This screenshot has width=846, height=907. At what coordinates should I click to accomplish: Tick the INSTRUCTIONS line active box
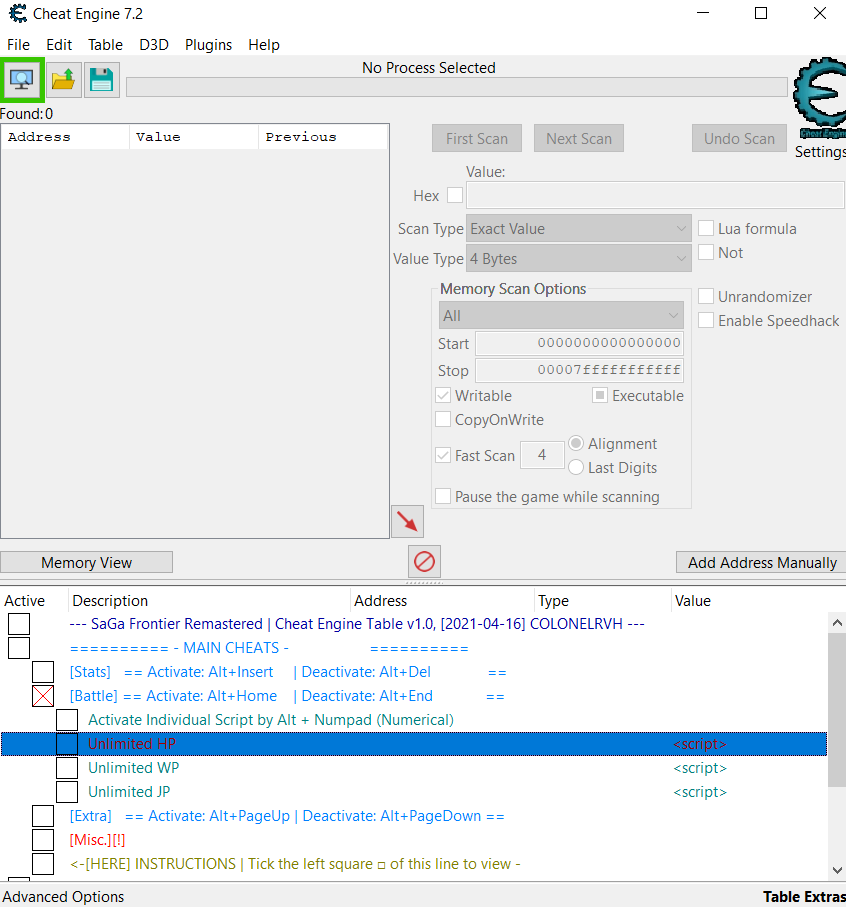point(43,864)
